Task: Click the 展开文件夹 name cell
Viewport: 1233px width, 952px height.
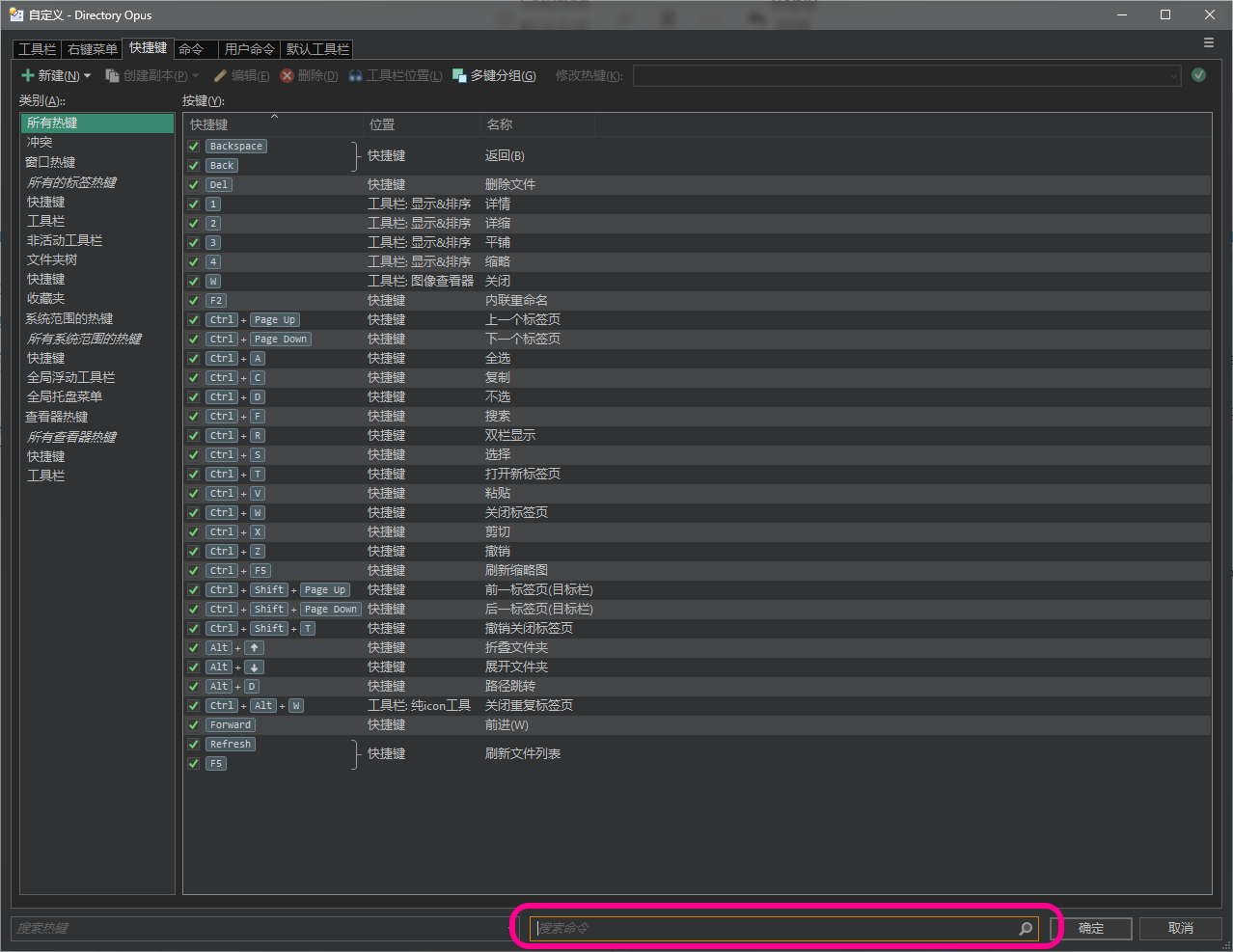Action: 516,666
